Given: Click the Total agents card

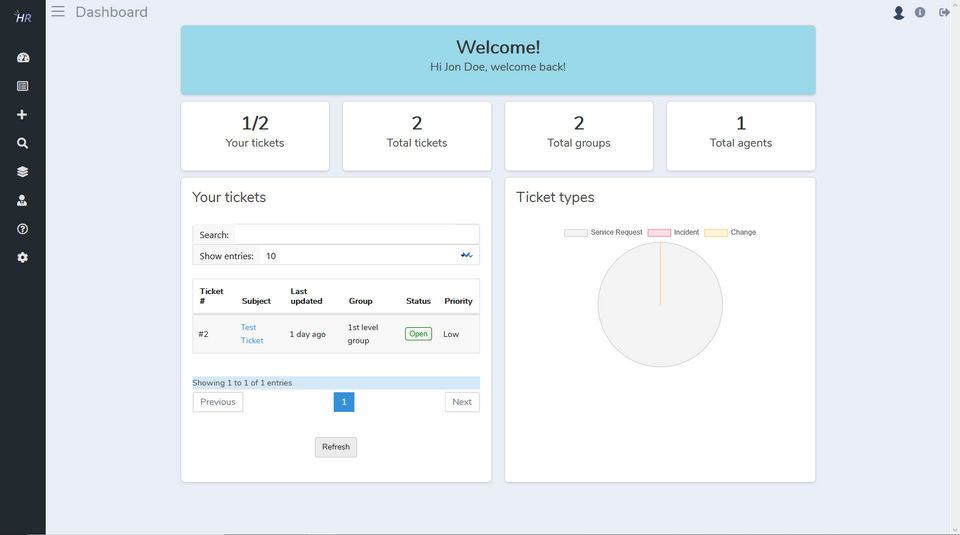Looking at the screenshot, I should 741,136.
